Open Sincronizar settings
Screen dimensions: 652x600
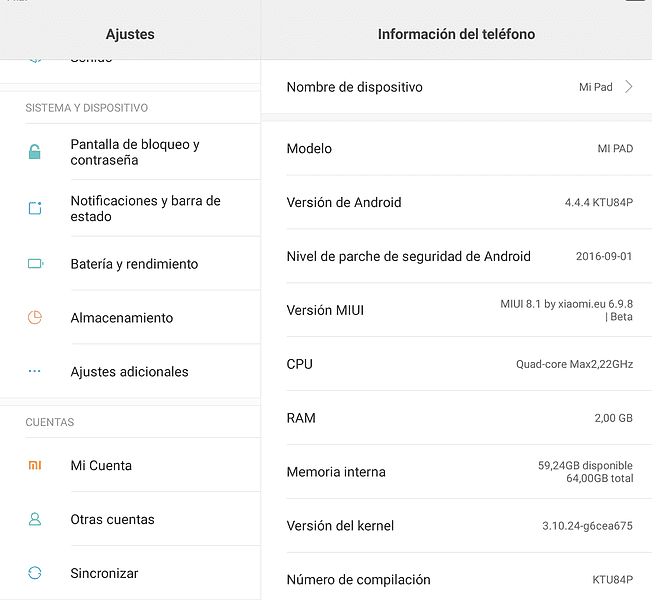(131, 573)
